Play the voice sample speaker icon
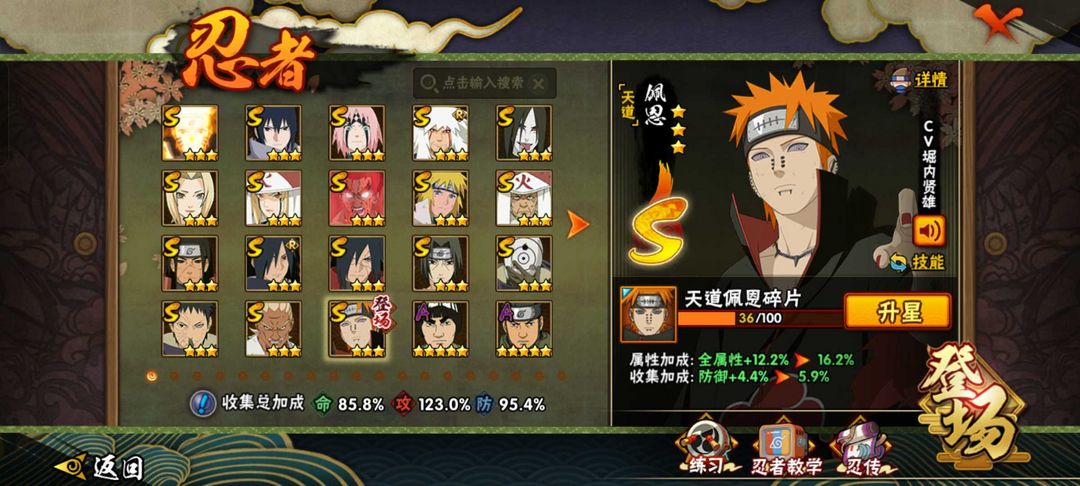This screenshot has width=1080, height=486. pyautogui.click(x=929, y=231)
